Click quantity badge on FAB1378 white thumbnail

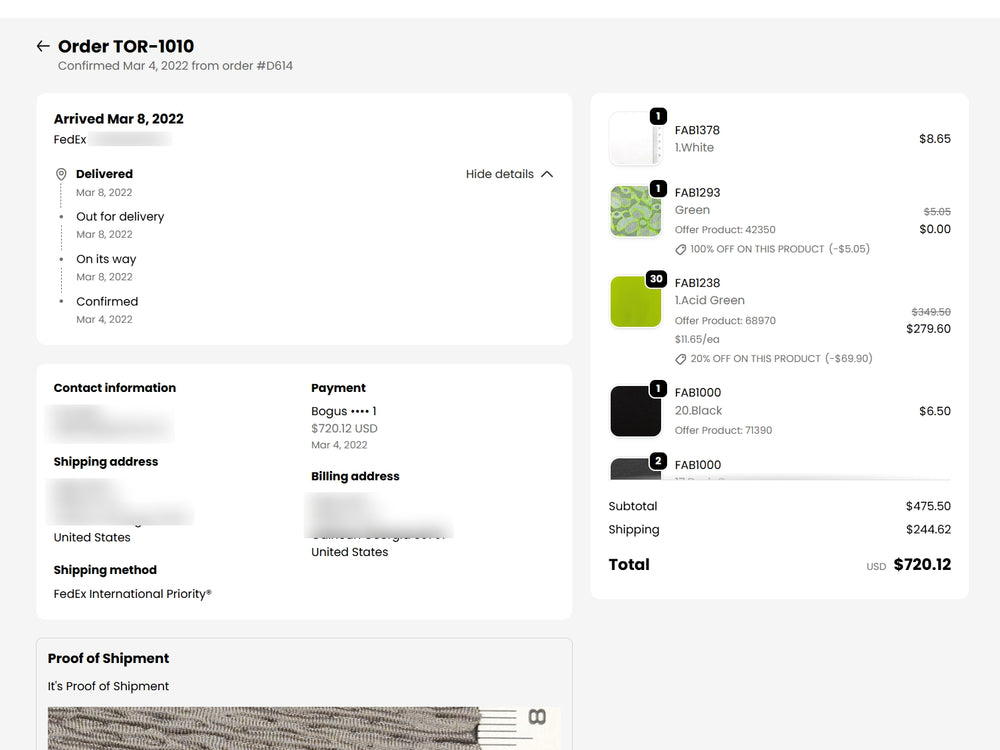pos(658,117)
